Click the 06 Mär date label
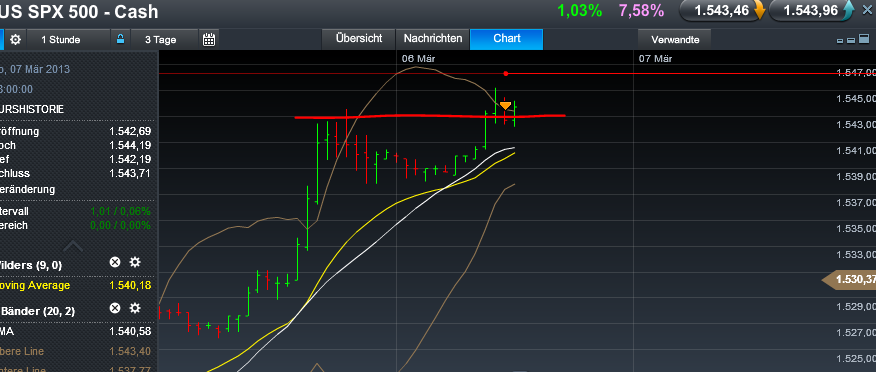Viewport: 876px width, 372px height. click(418, 58)
